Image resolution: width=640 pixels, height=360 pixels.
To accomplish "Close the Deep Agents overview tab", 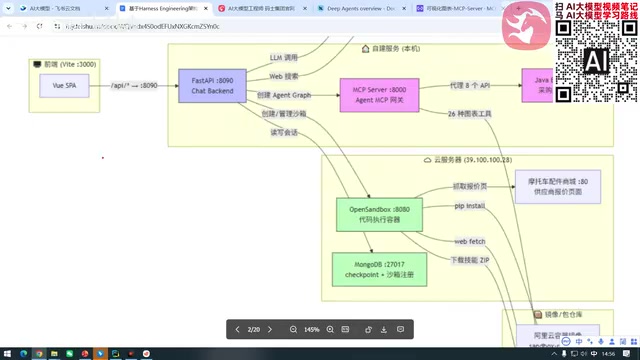I will pos(404,8).
